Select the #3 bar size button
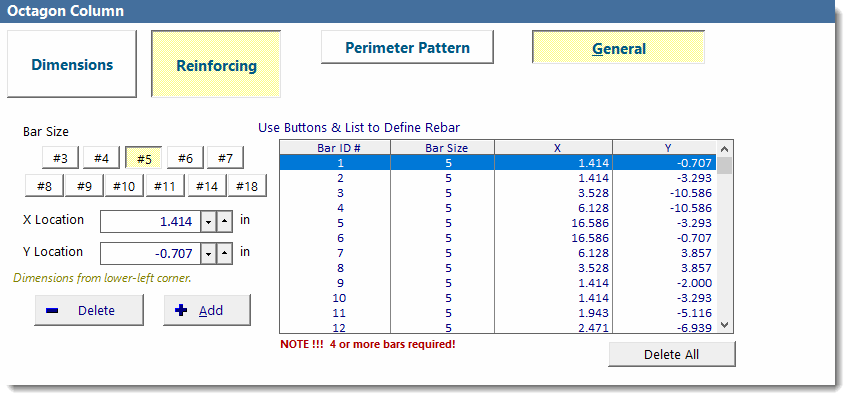The height and width of the screenshot is (400, 850). click(60, 158)
